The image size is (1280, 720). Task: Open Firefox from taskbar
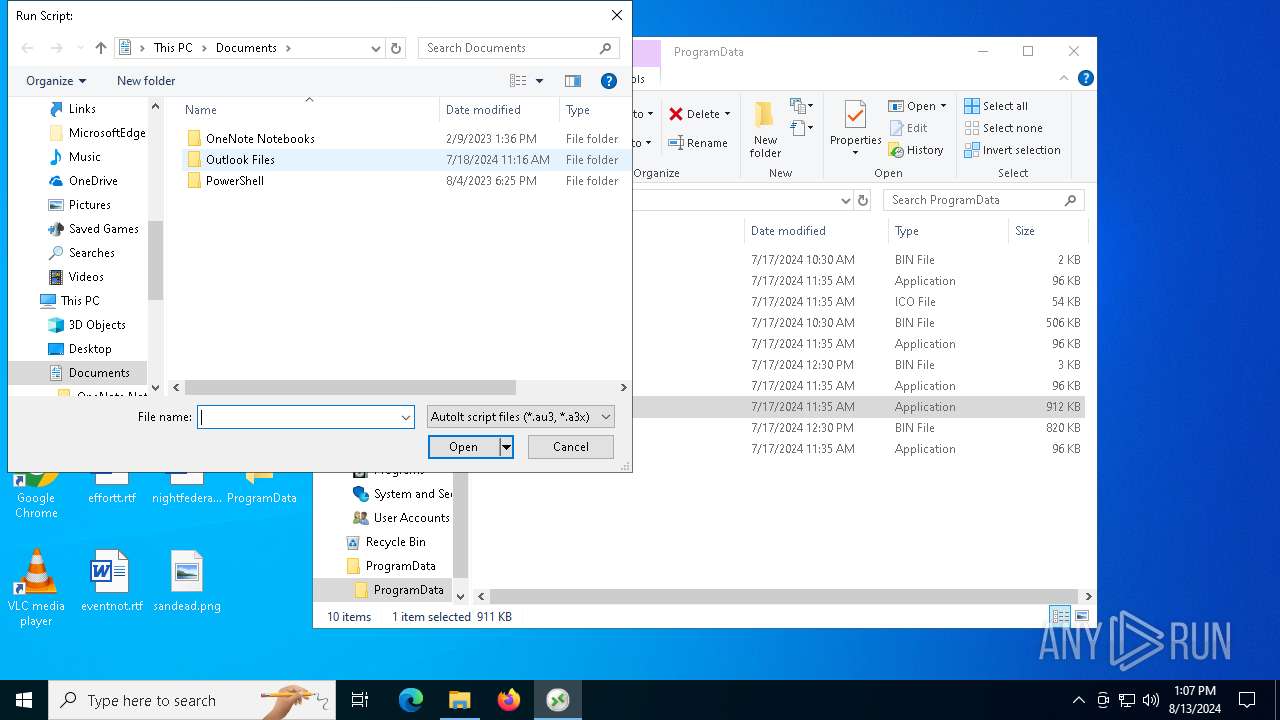tap(509, 700)
